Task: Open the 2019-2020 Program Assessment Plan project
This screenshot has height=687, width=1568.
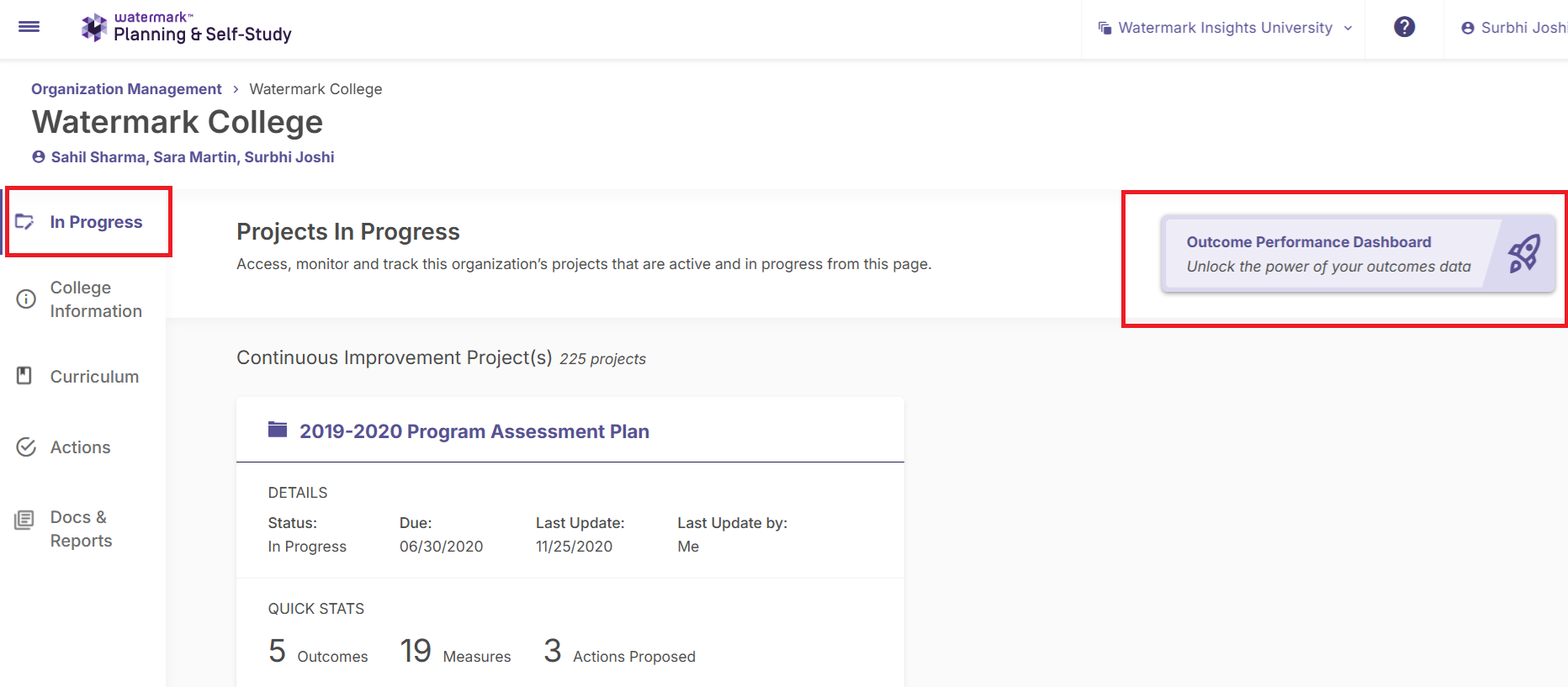Action: coord(474,431)
